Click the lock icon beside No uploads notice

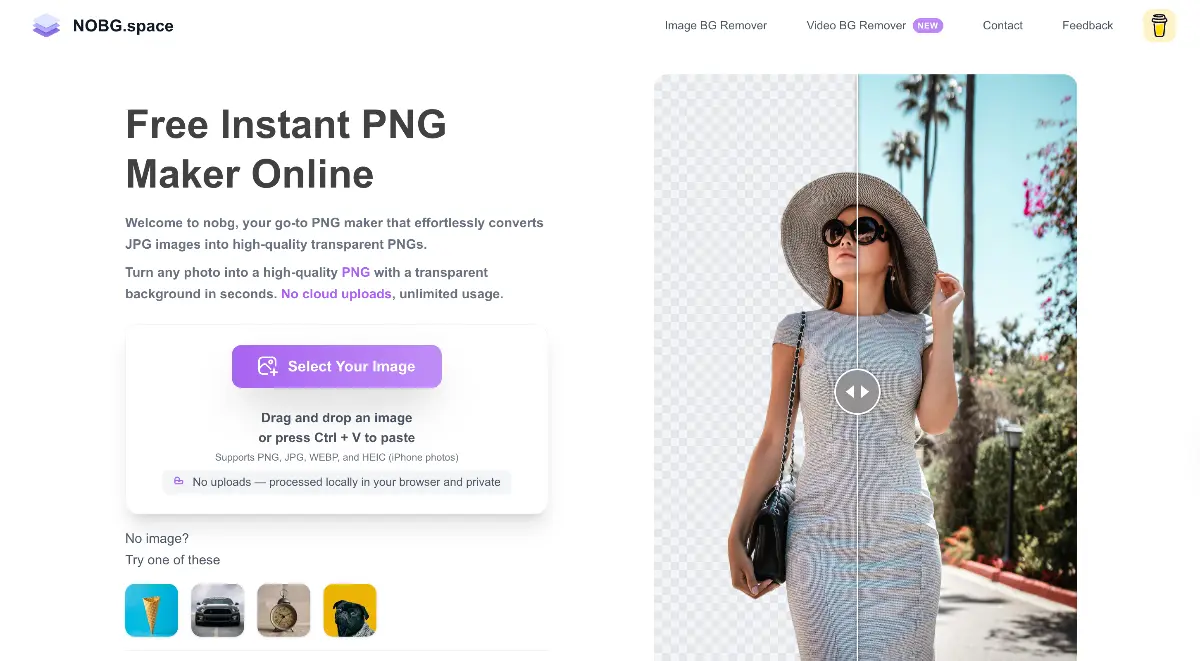179,481
